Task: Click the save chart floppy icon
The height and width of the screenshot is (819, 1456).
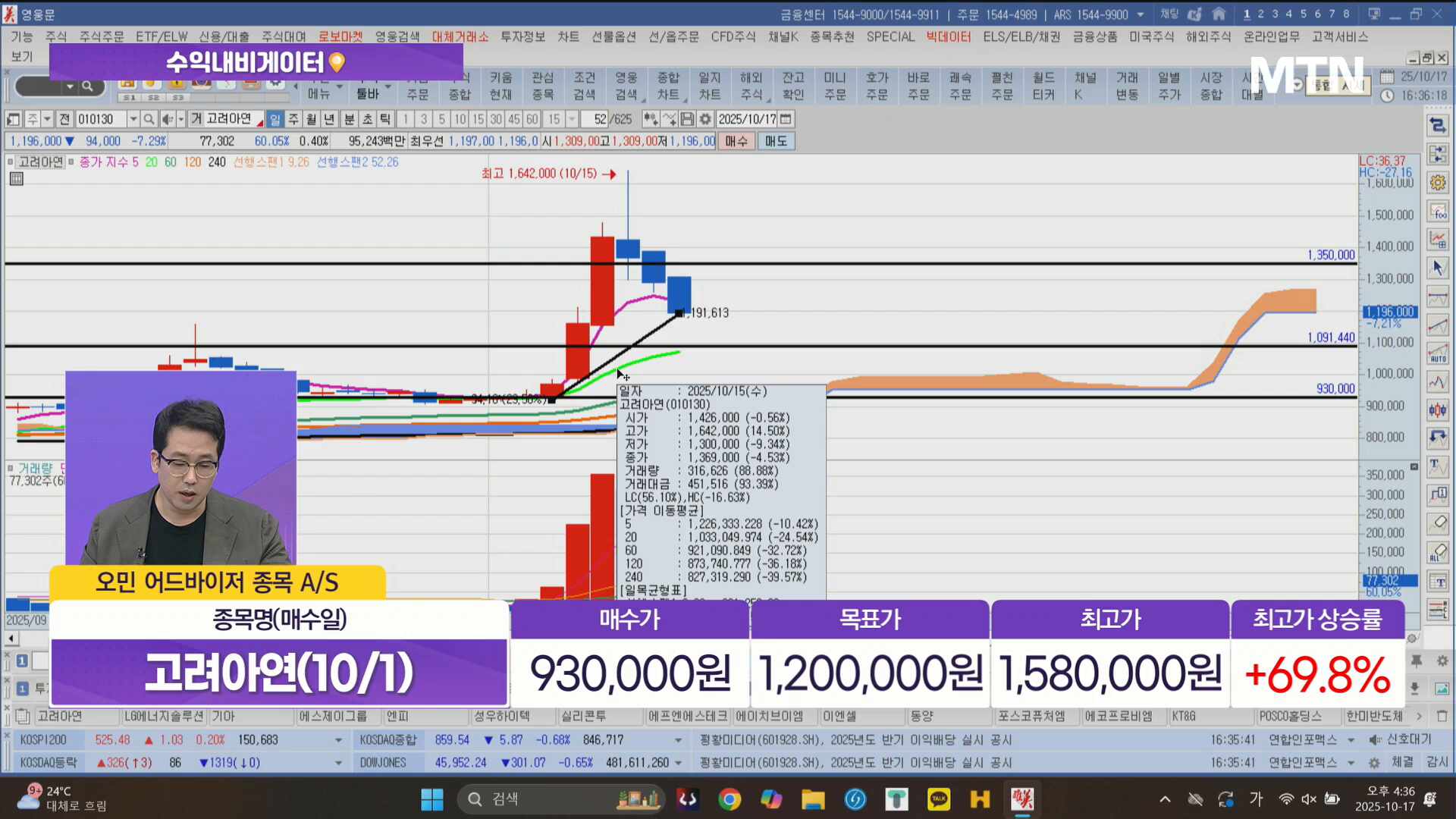Action: click(687, 119)
